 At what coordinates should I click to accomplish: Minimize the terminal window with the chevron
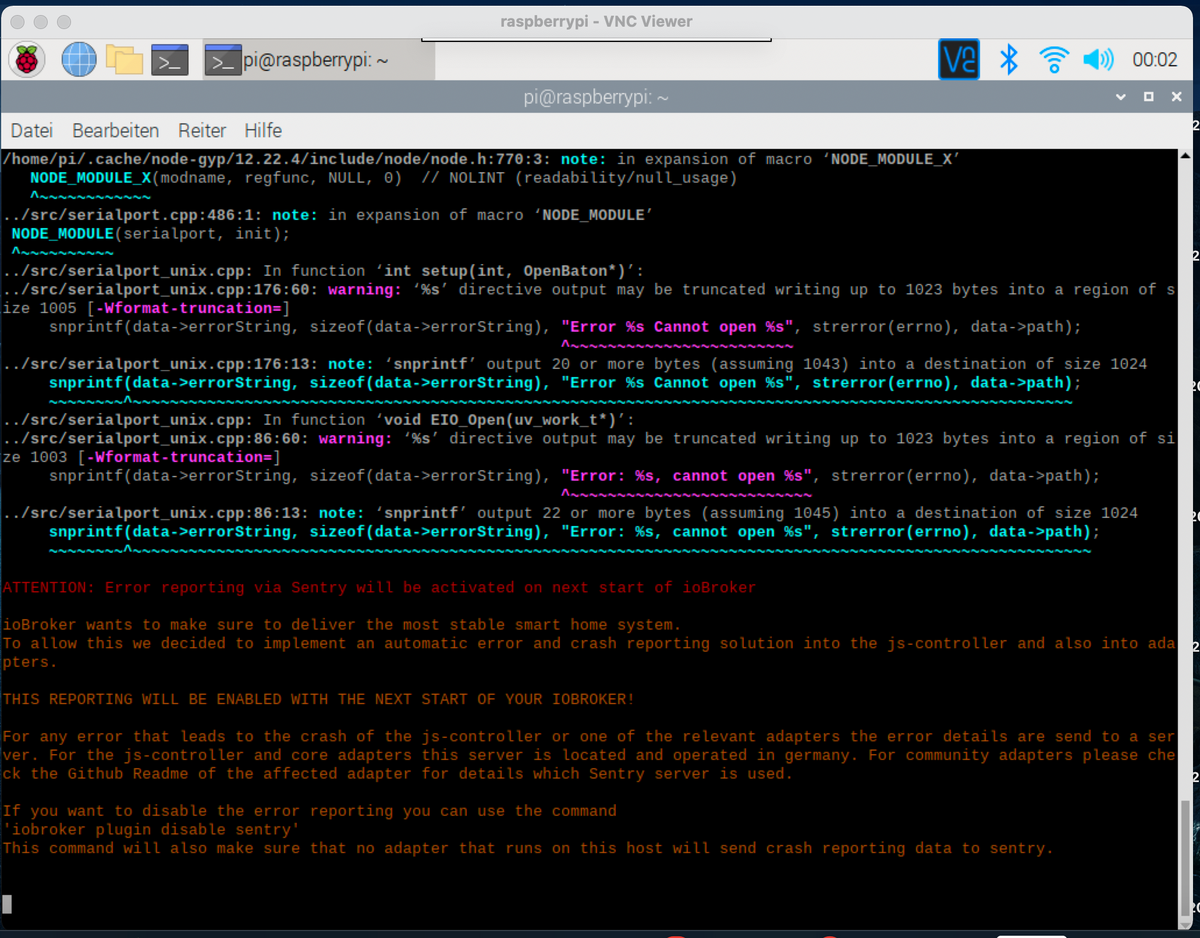[1122, 97]
